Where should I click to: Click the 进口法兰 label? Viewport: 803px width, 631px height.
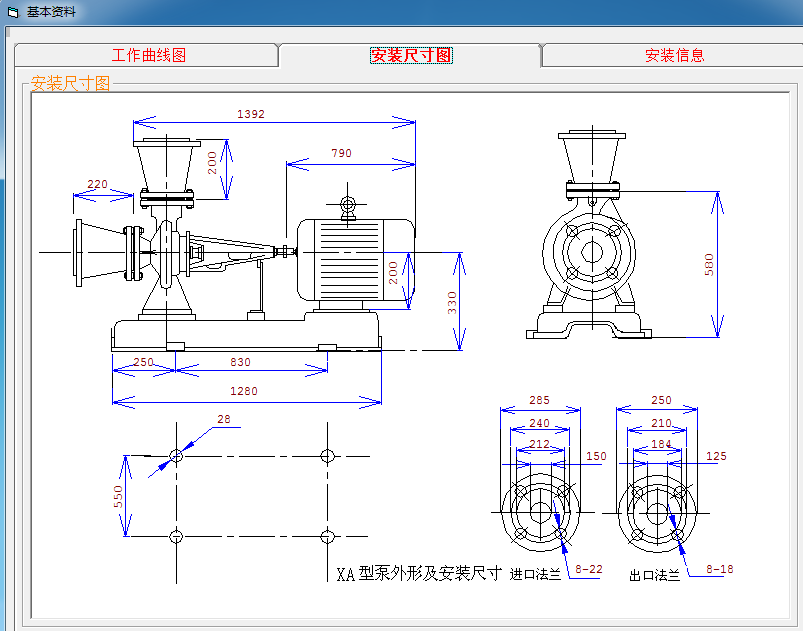[535, 575]
